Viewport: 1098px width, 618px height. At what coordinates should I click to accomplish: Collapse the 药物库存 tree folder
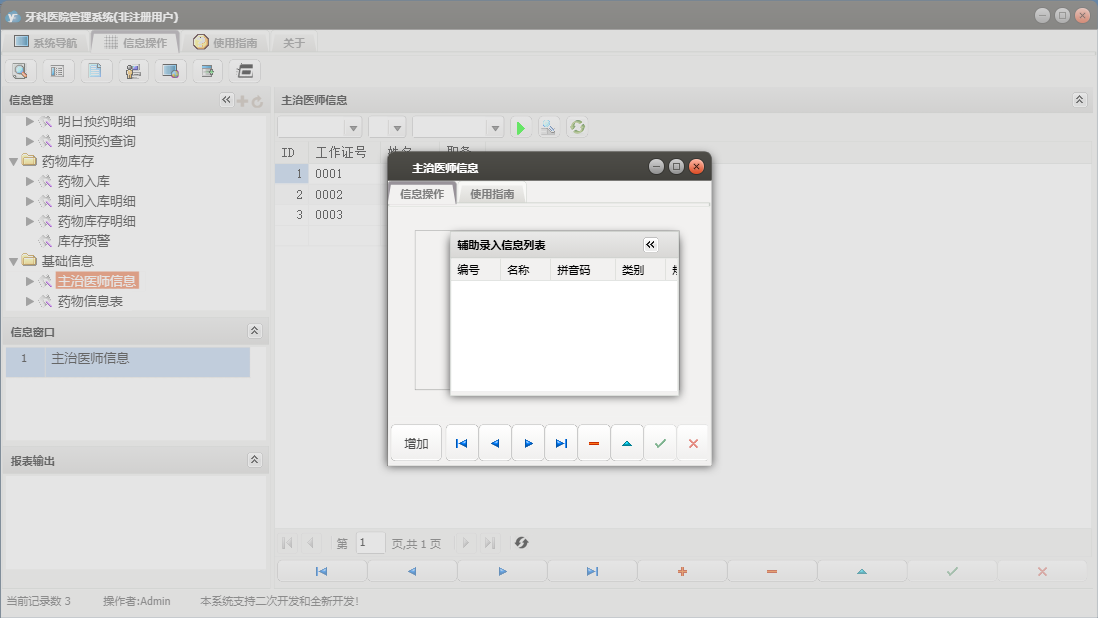(13, 161)
